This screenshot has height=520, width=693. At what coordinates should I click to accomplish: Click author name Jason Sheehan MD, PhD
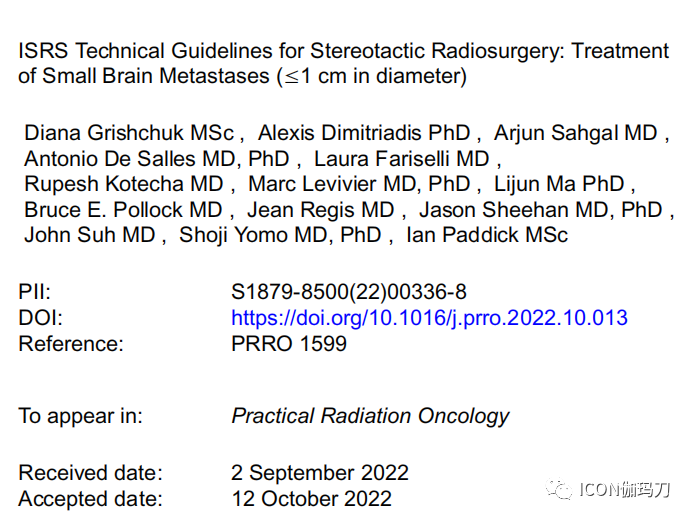pyautogui.click(x=541, y=210)
